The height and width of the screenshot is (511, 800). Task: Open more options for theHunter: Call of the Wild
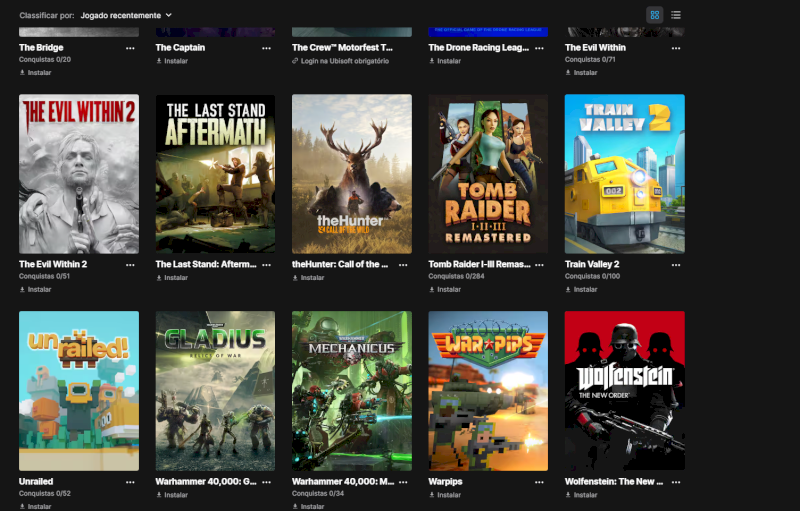(x=403, y=265)
